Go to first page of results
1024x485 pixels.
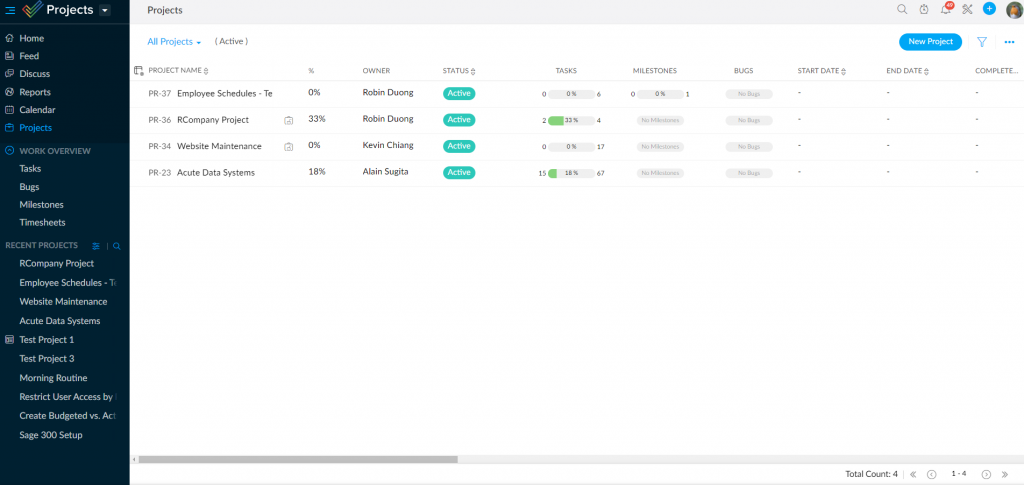tap(913, 475)
